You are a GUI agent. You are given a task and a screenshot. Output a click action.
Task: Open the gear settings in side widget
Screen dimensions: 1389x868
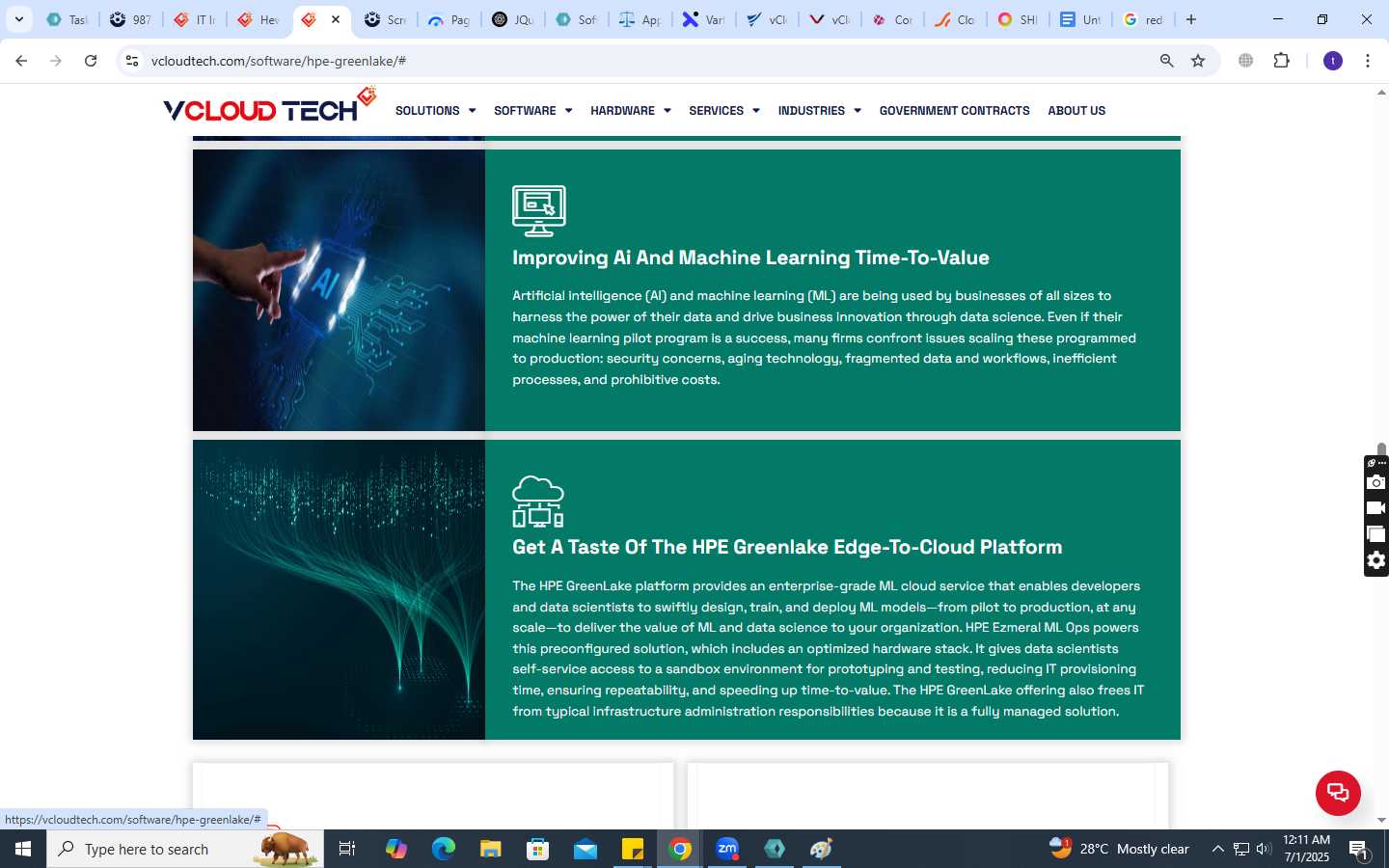[x=1376, y=560]
